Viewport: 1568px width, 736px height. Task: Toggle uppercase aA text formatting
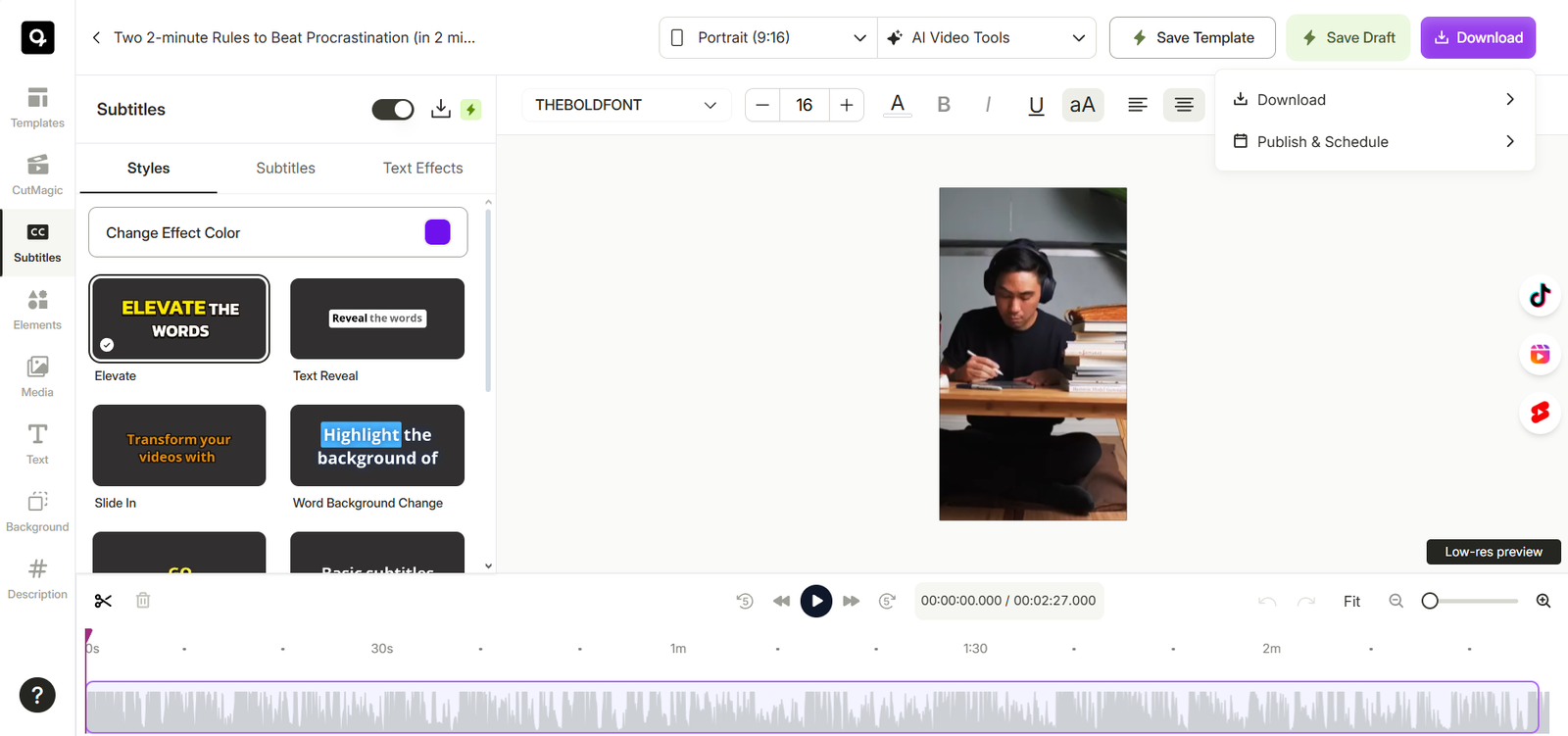1082,105
